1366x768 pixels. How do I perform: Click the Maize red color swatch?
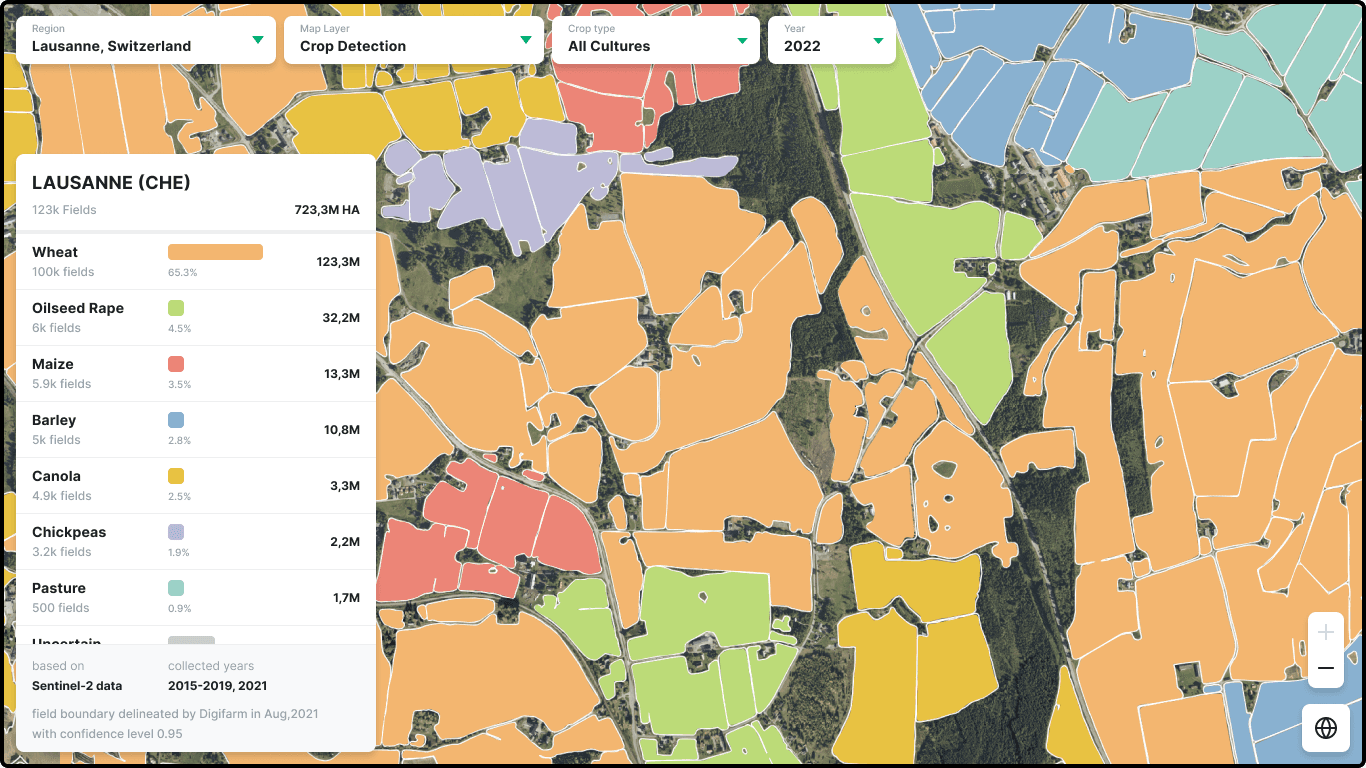point(176,364)
